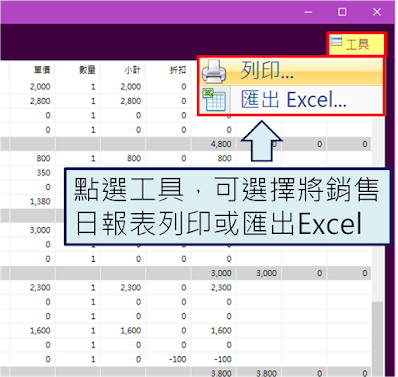This screenshot has width=398, height=377.
Task: Close the report window
Action: coord(377,12)
